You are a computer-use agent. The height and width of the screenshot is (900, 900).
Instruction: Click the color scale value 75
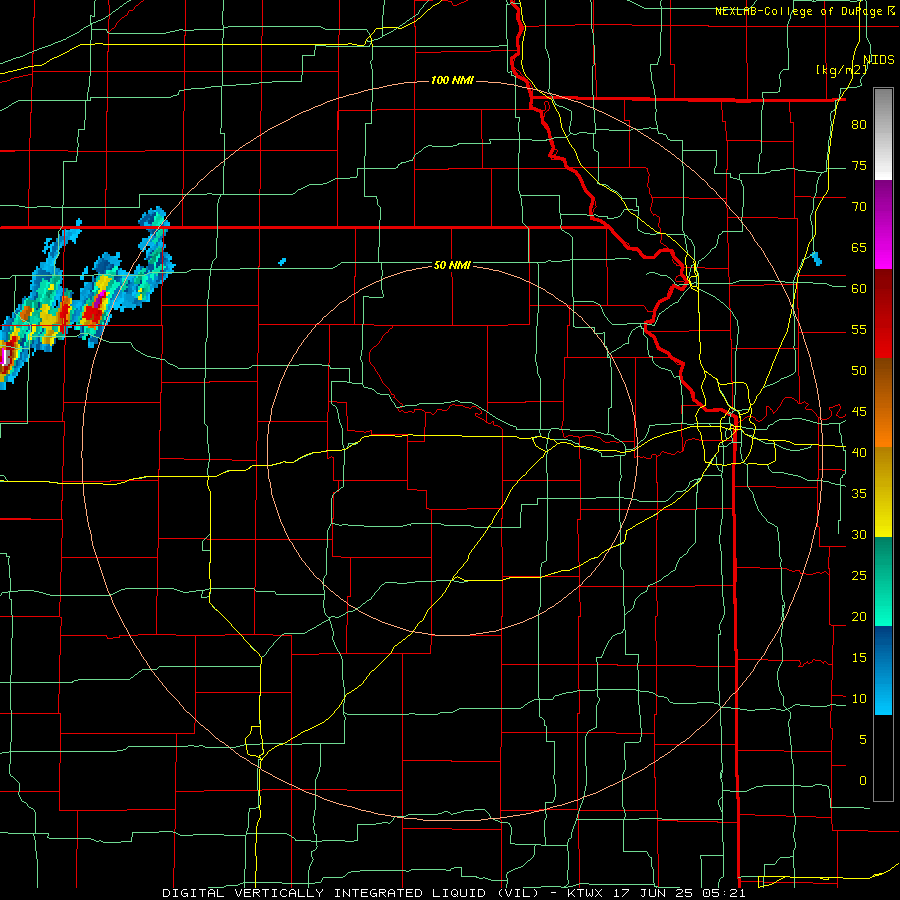click(859, 165)
